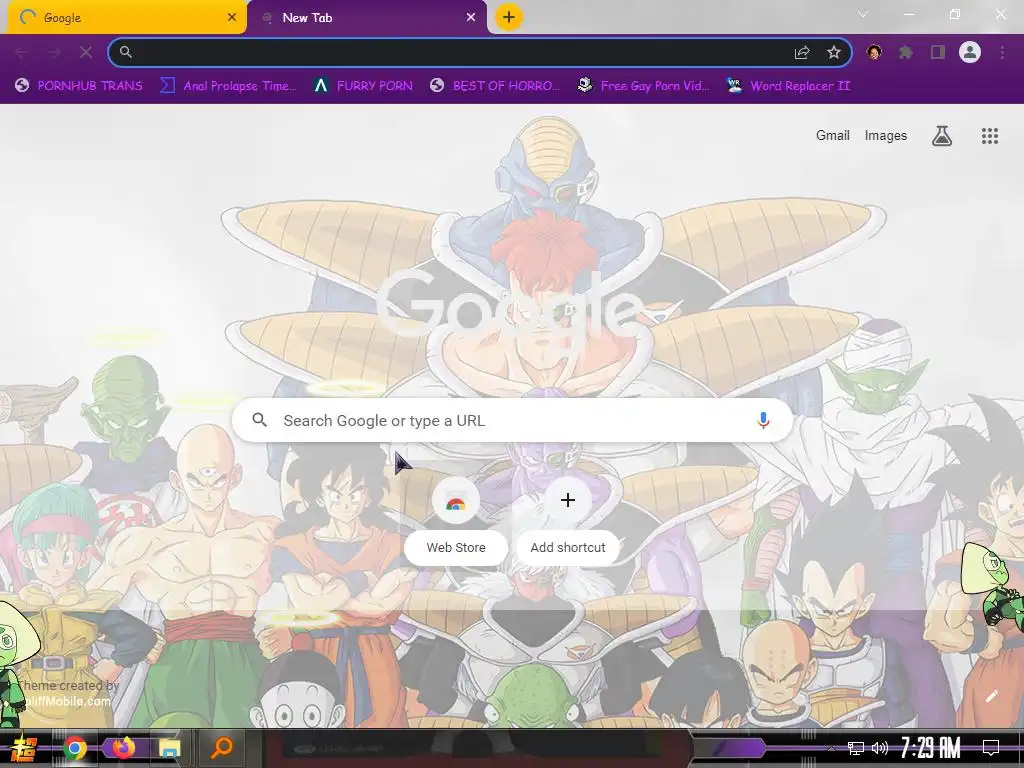Open File Explorer from the taskbar
Image resolution: width=1024 pixels, height=768 pixels.
170,748
